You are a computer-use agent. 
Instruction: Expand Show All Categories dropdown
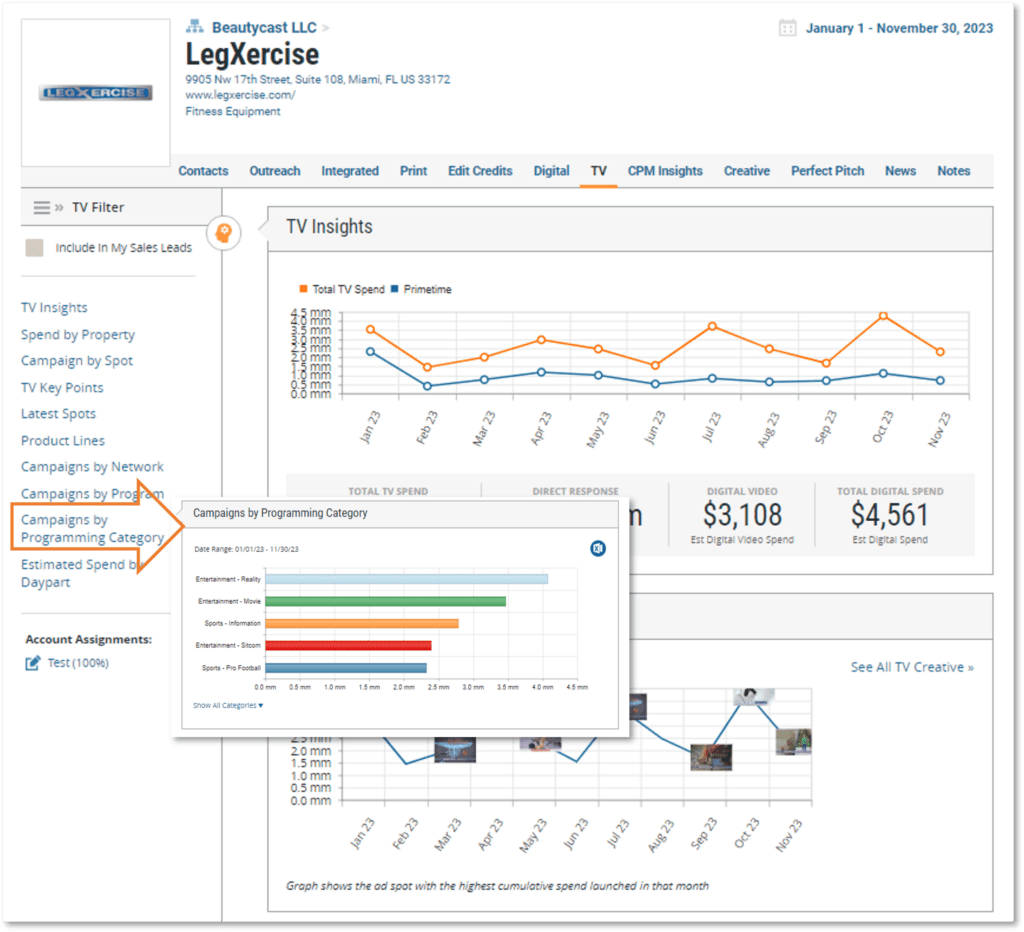[228, 705]
